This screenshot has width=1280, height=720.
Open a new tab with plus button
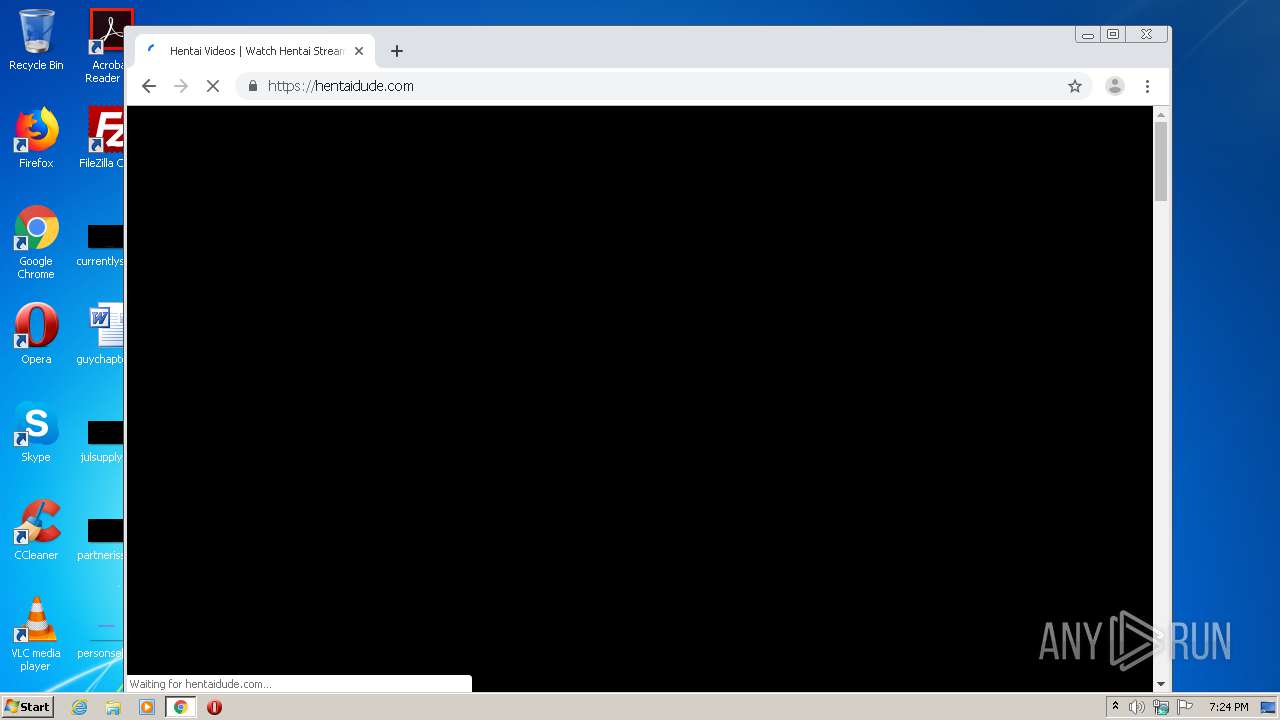pos(397,51)
